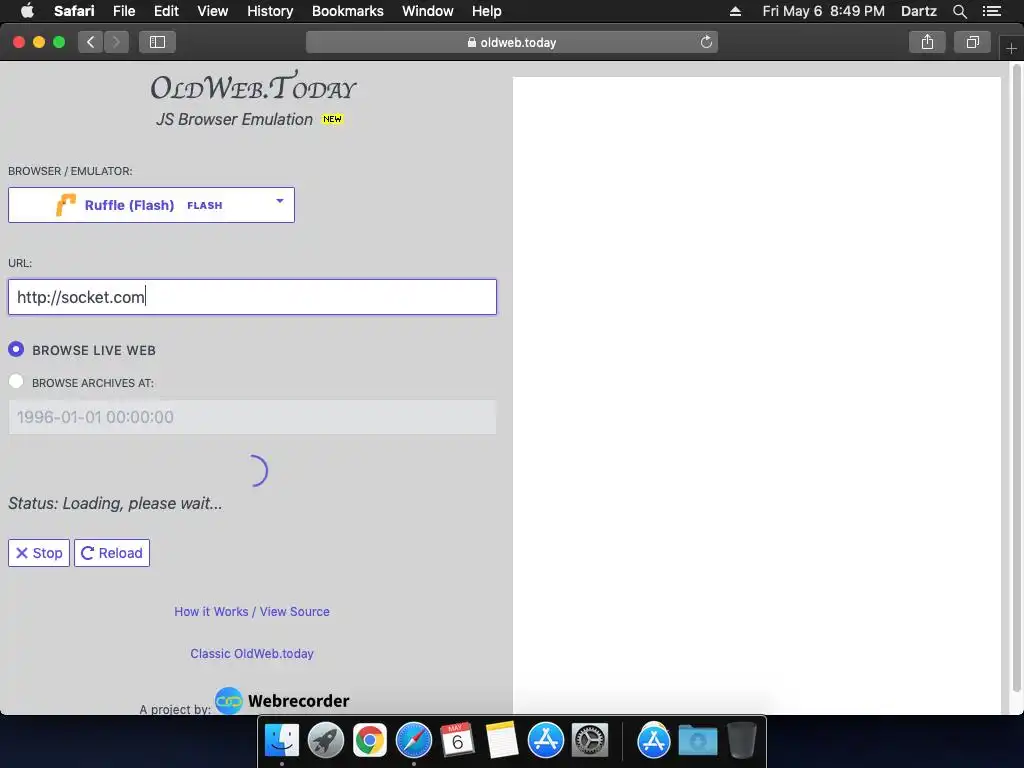Open Finder from the Dock
This screenshot has width=1024, height=768.
[281, 741]
